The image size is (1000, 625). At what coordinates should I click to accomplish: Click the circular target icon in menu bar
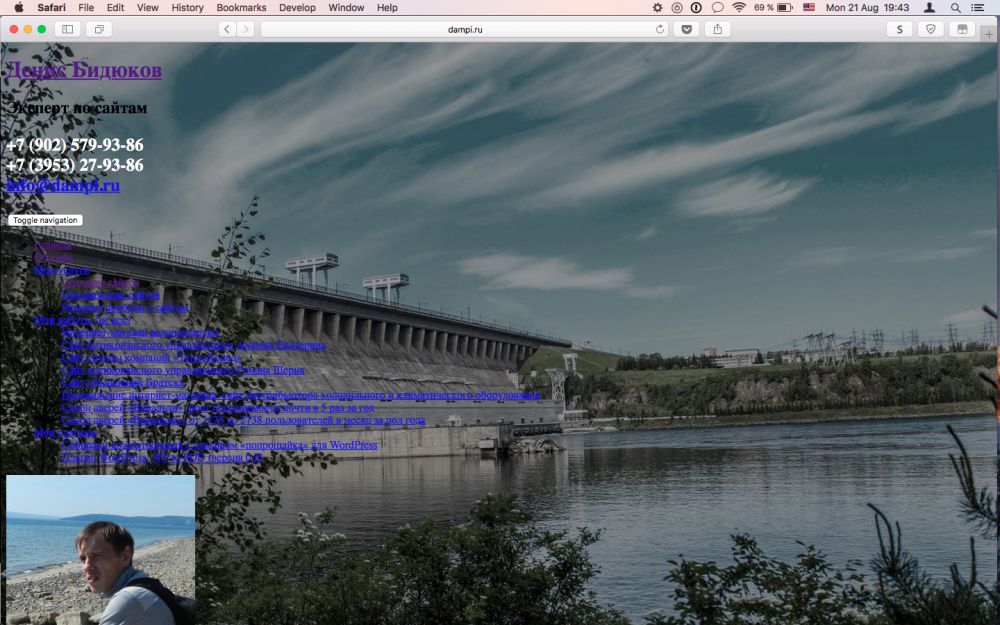point(677,8)
